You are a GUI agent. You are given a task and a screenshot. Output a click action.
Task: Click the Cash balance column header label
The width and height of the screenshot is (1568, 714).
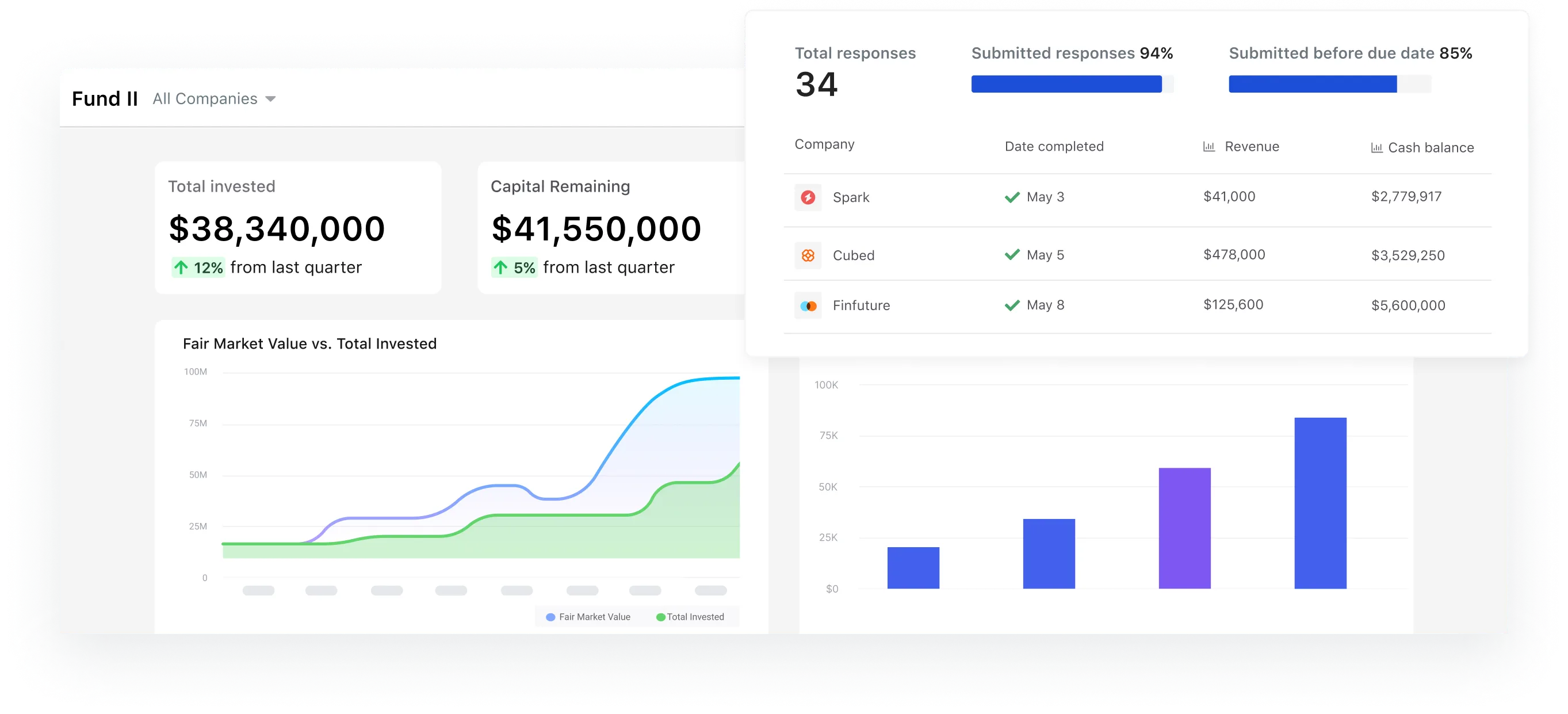tap(1431, 148)
